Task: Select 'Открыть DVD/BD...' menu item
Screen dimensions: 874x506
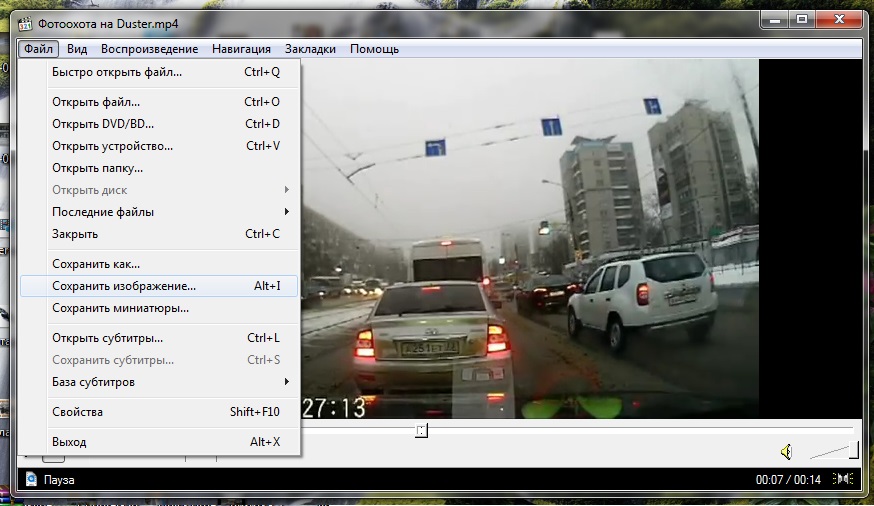Action: click(x=103, y=124)
